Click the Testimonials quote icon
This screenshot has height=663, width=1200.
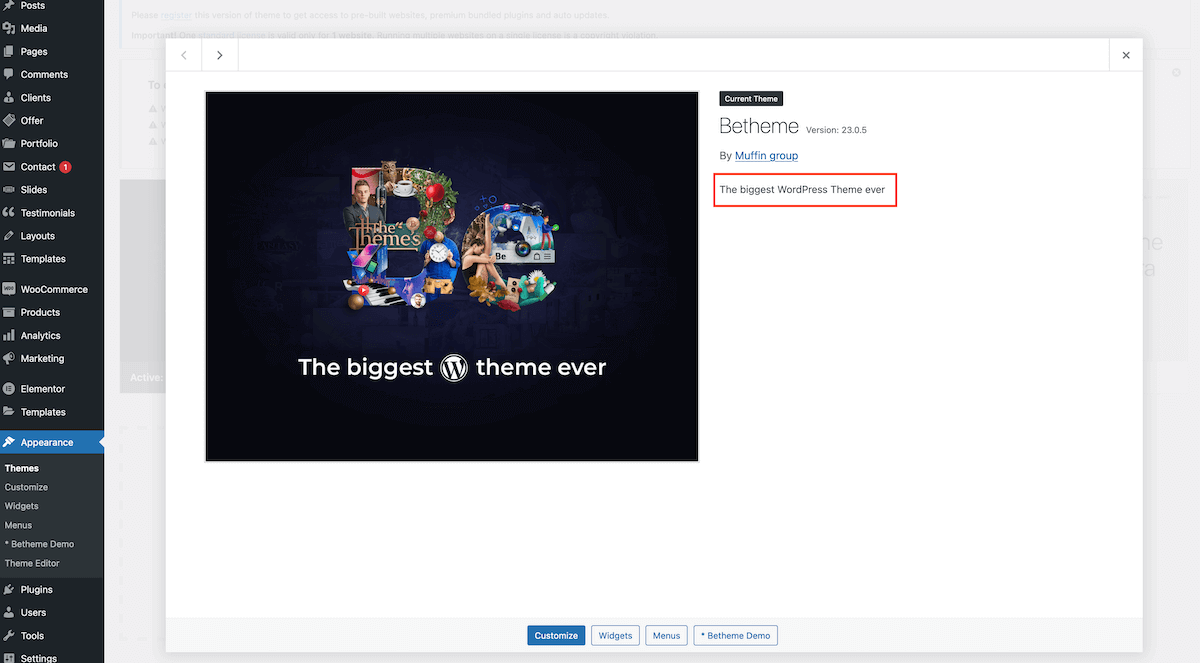tap(9, 213)
